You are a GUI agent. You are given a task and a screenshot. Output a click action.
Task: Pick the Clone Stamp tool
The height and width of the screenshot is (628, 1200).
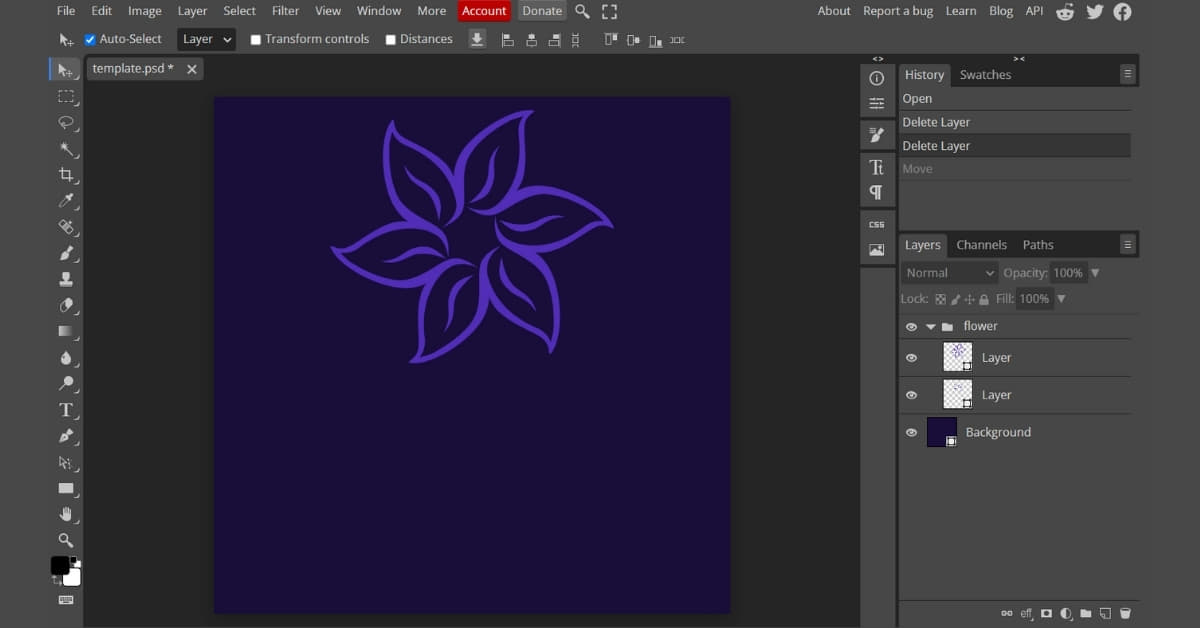(x=65, y=279)
